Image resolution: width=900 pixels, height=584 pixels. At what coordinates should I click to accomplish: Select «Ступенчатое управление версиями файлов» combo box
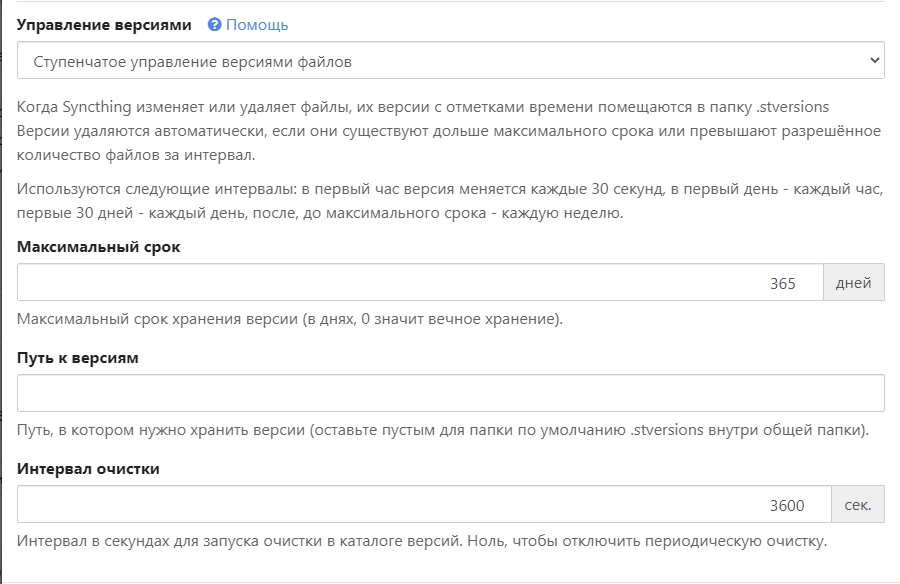pyautogui.click(x=450, y=59)
